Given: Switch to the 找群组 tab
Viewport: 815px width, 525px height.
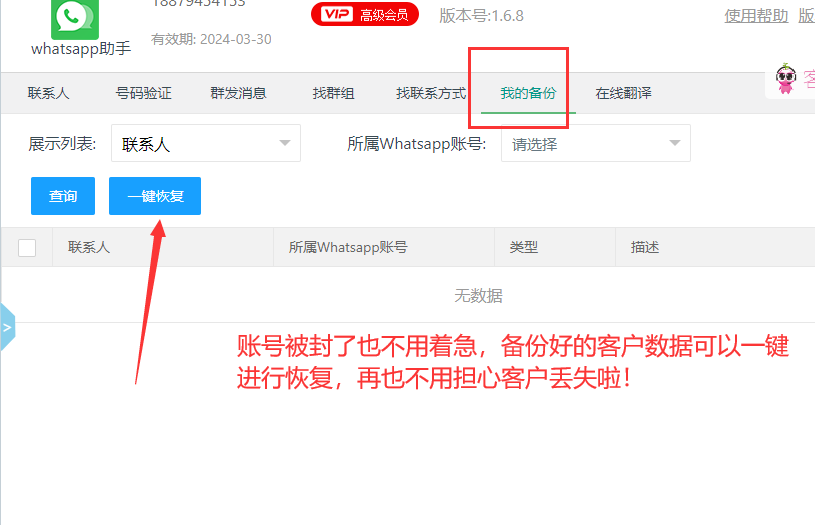Looking at the screenshot, I should [334, 93].
